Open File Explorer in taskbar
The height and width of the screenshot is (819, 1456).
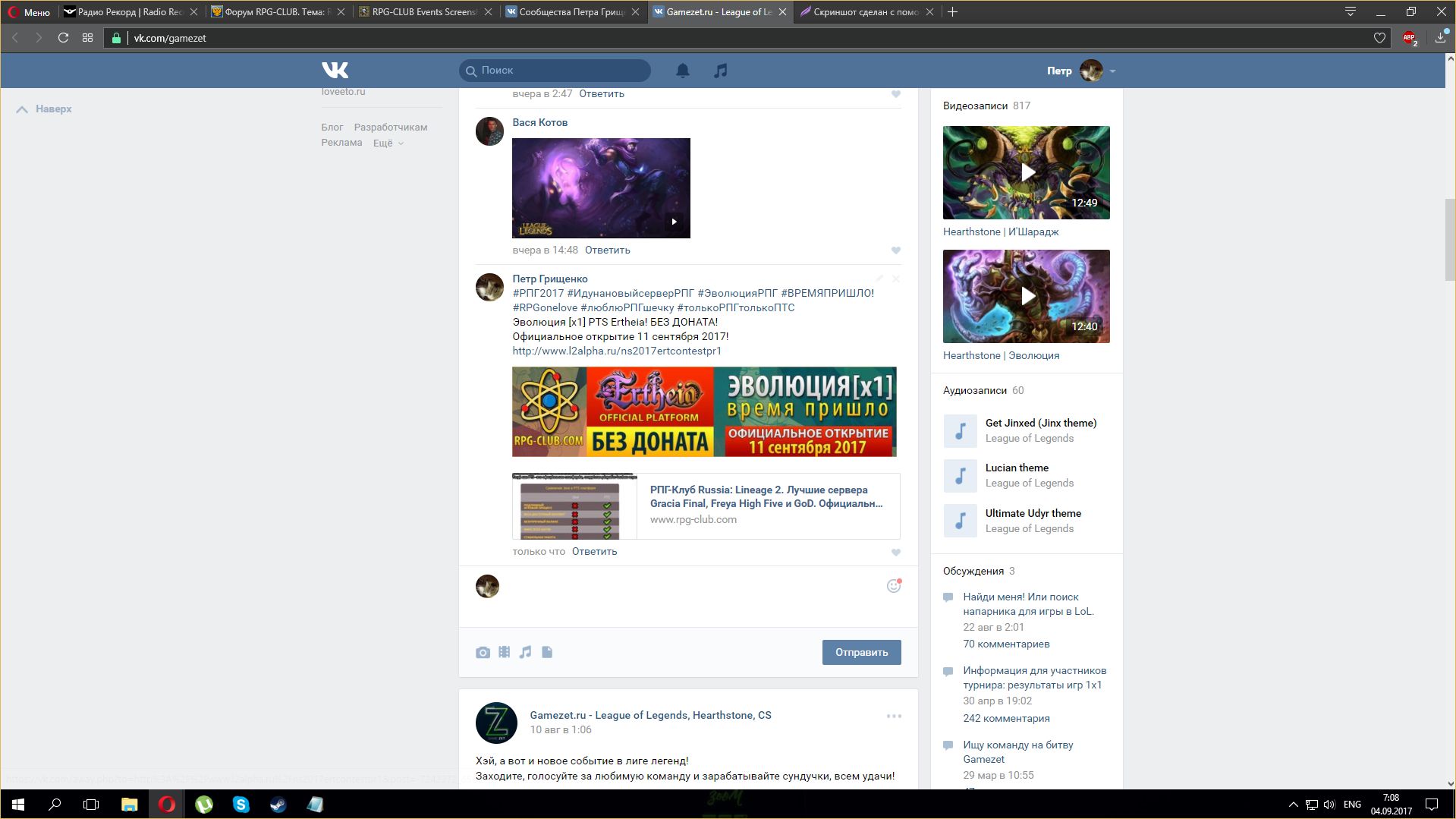129,805
